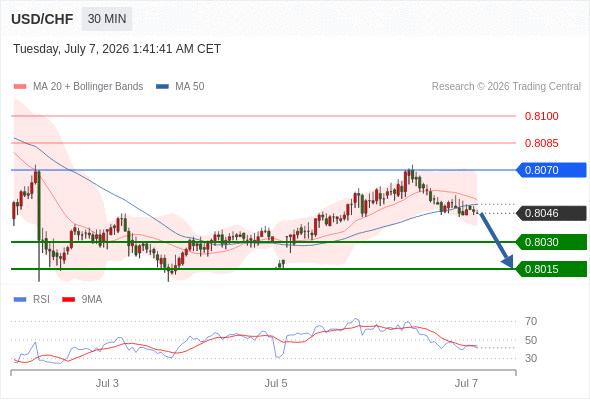
Task: Click the MA 50 legend swatch
Action: (x=162, y=87)
